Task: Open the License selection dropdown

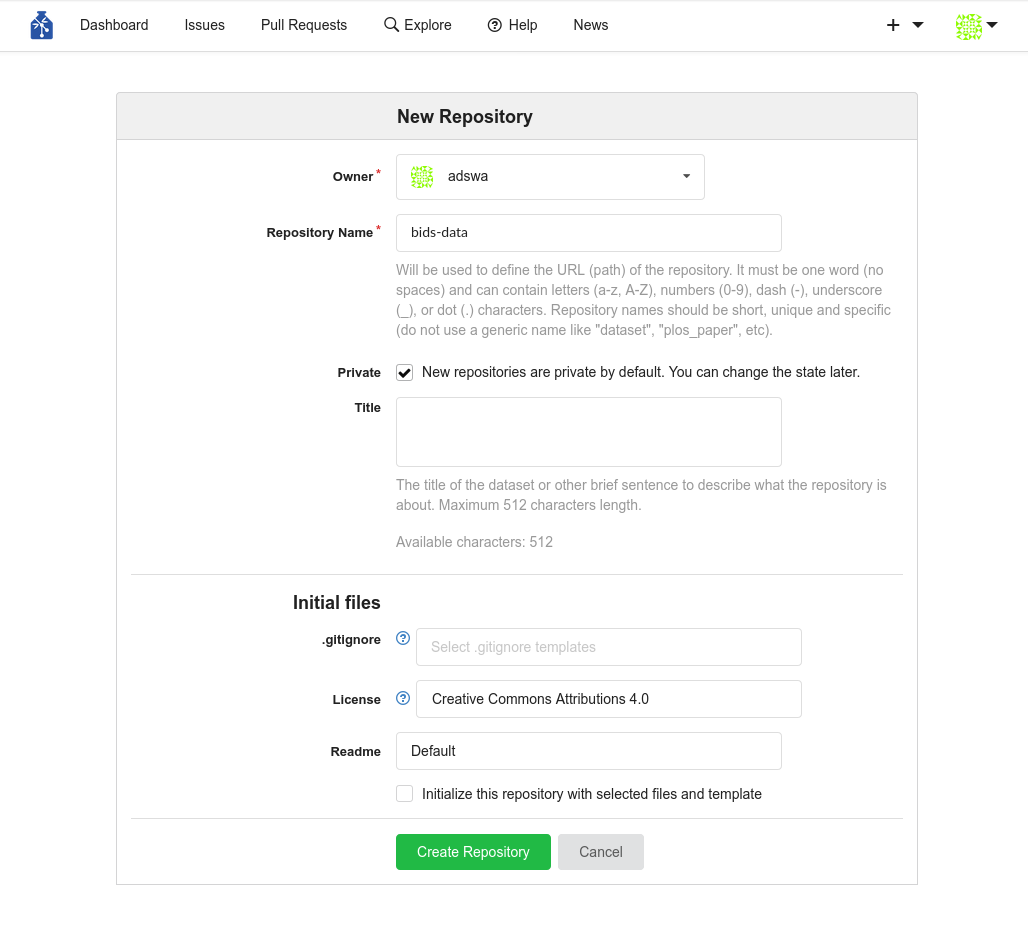Action: (x=608, y=699)
